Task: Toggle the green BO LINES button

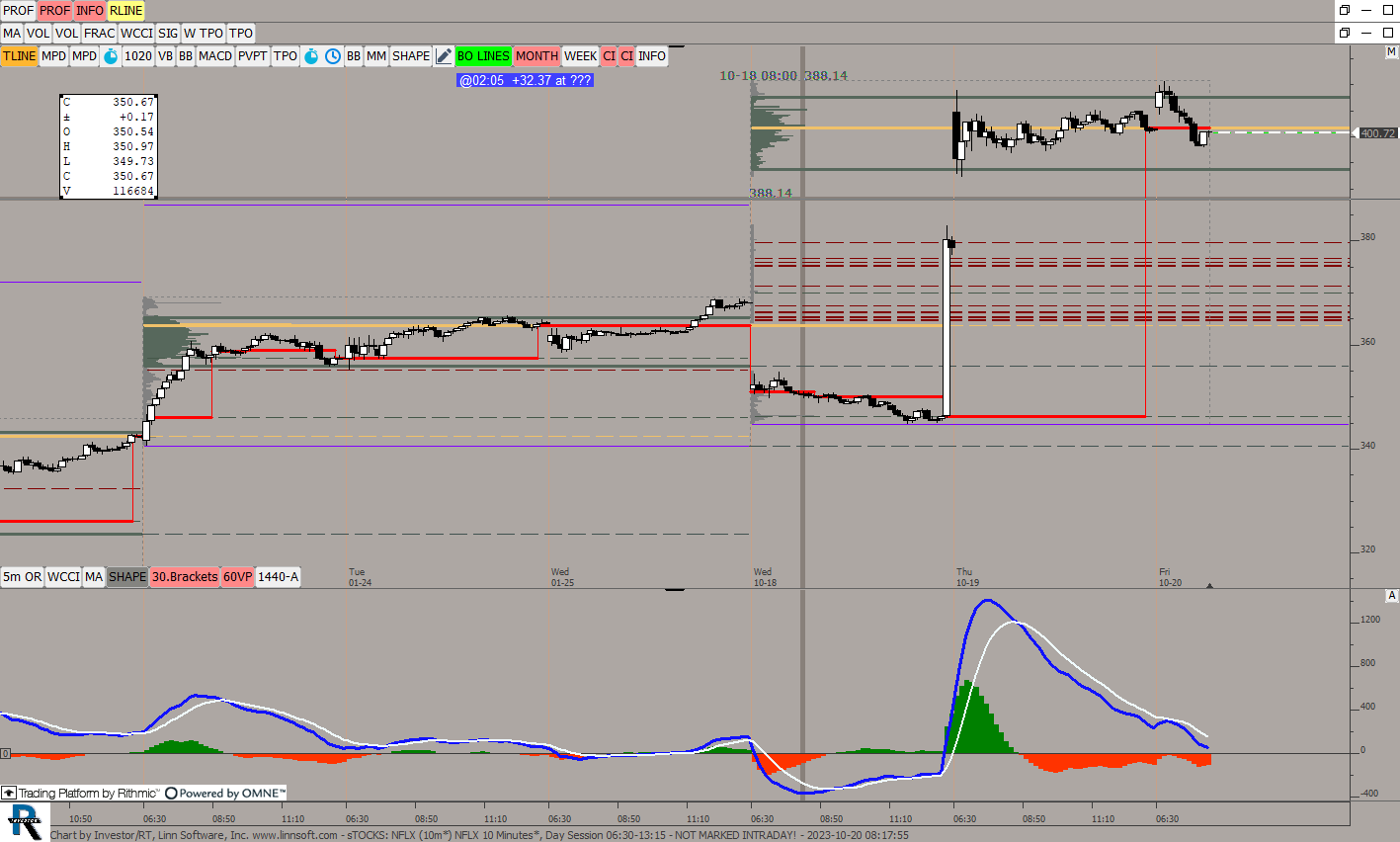Action: coord(483,56)
